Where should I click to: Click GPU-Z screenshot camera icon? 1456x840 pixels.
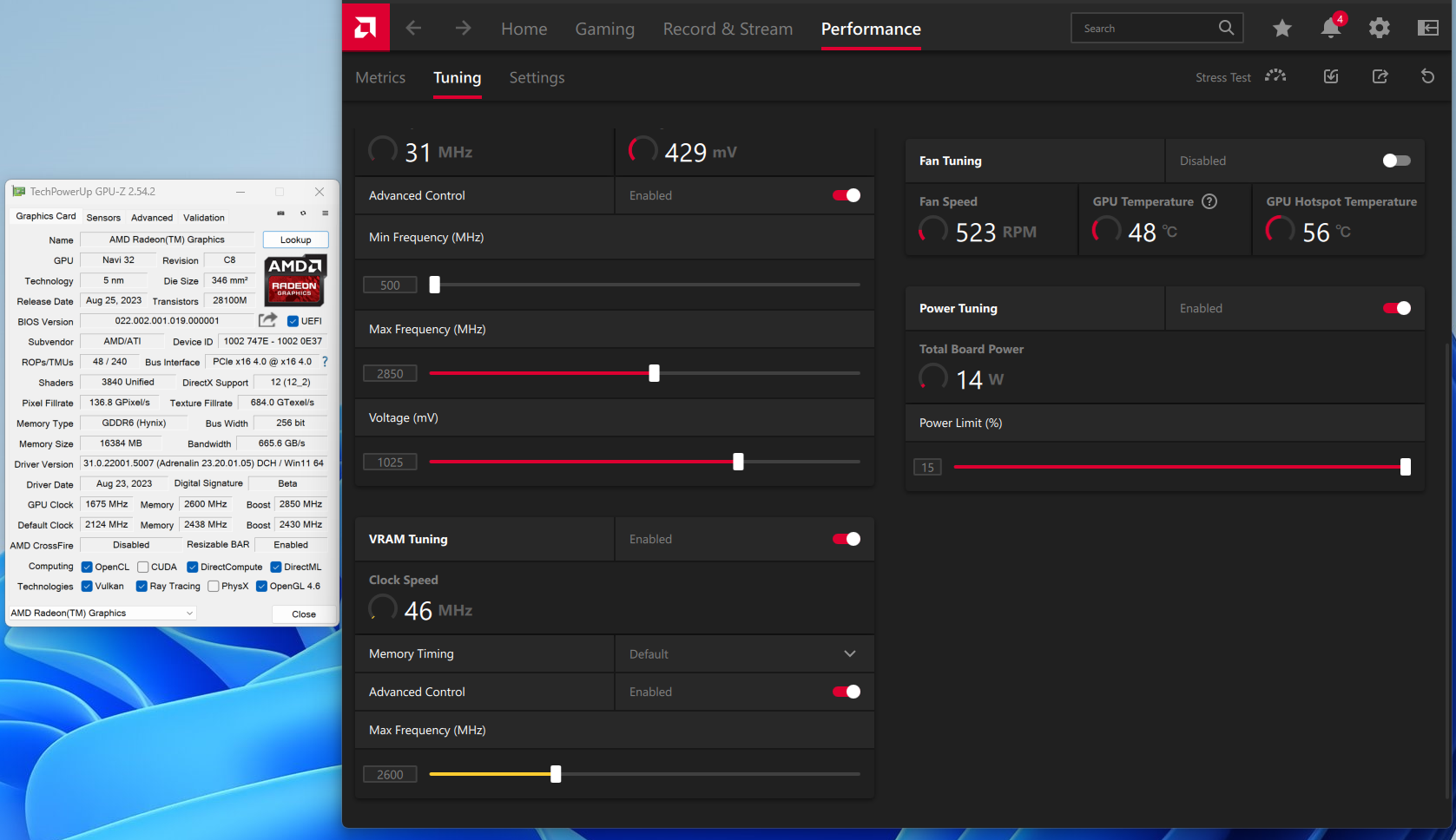280,213
